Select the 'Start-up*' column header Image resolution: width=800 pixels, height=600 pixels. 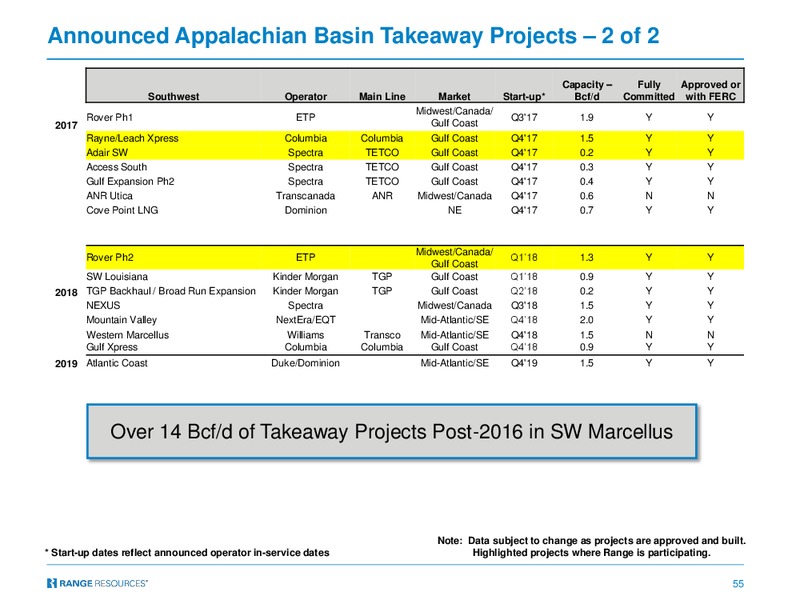coord(524,96)
